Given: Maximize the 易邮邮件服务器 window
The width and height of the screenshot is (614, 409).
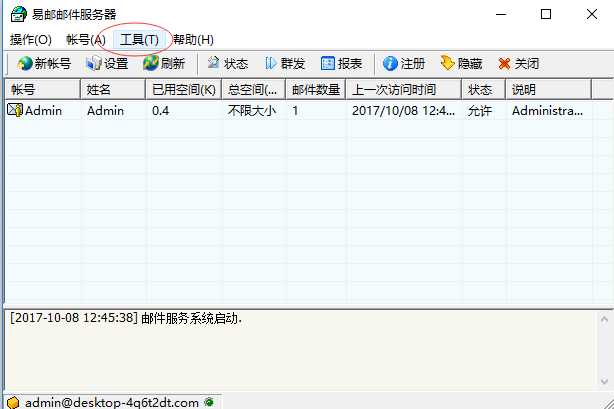Looking at the screenshot, I should (545, 14).
